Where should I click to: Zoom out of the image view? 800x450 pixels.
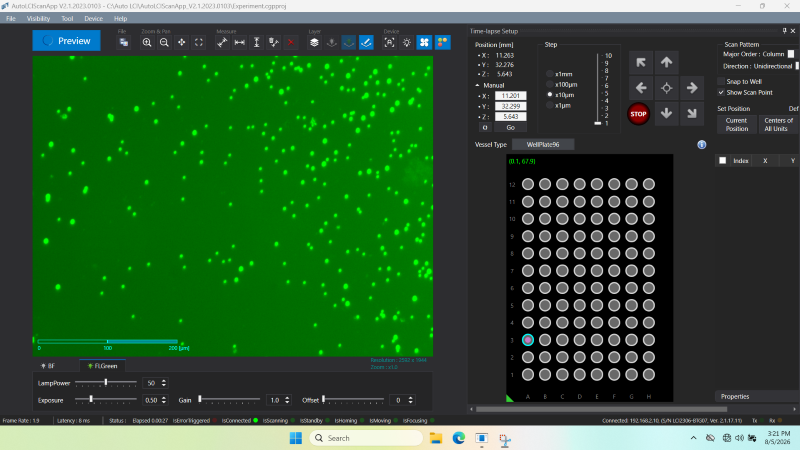164,42
